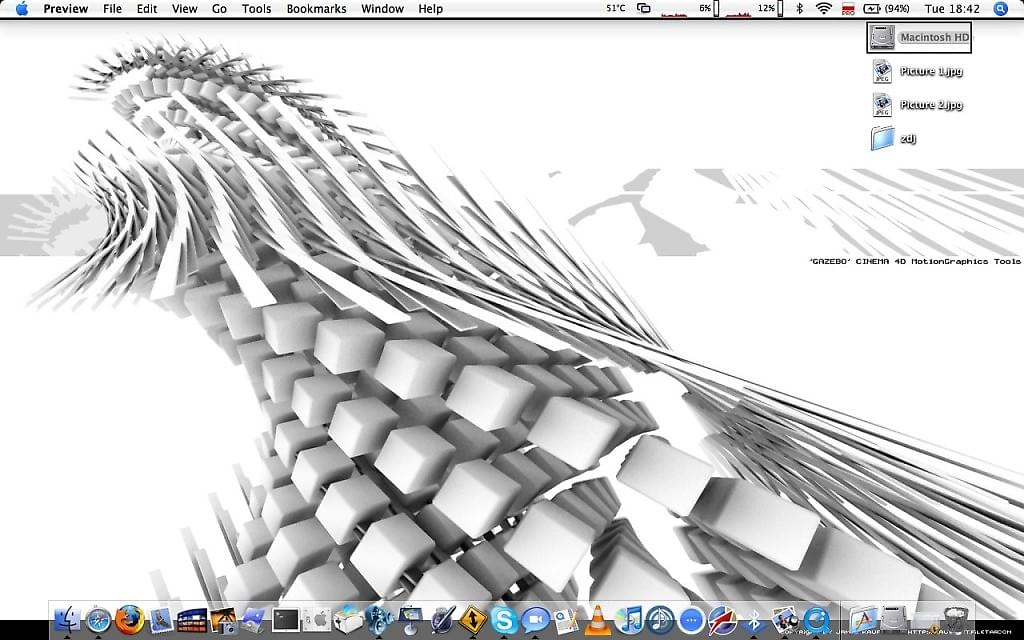Open iChat from the Dock

[x=536, y=619]
